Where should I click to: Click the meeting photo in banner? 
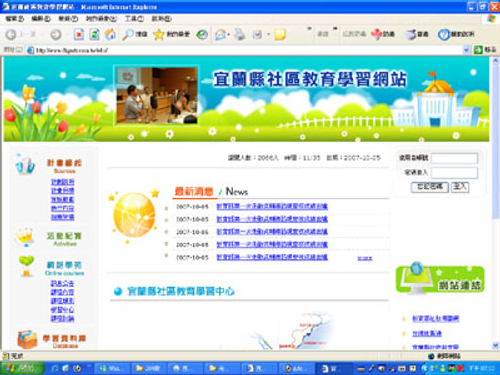click(x=157, y=96)
